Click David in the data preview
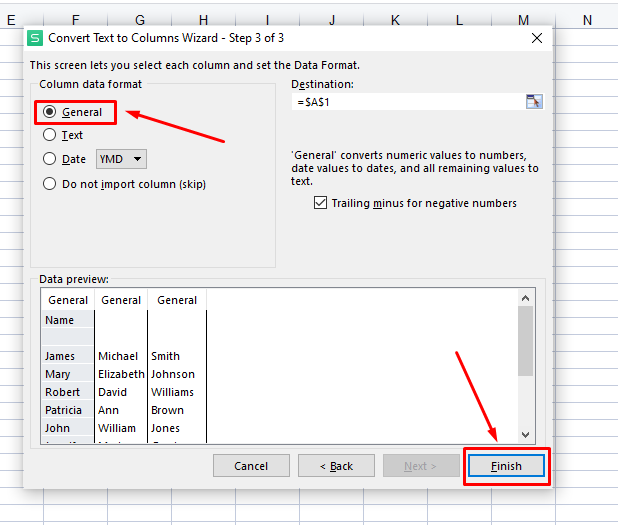 112,392
